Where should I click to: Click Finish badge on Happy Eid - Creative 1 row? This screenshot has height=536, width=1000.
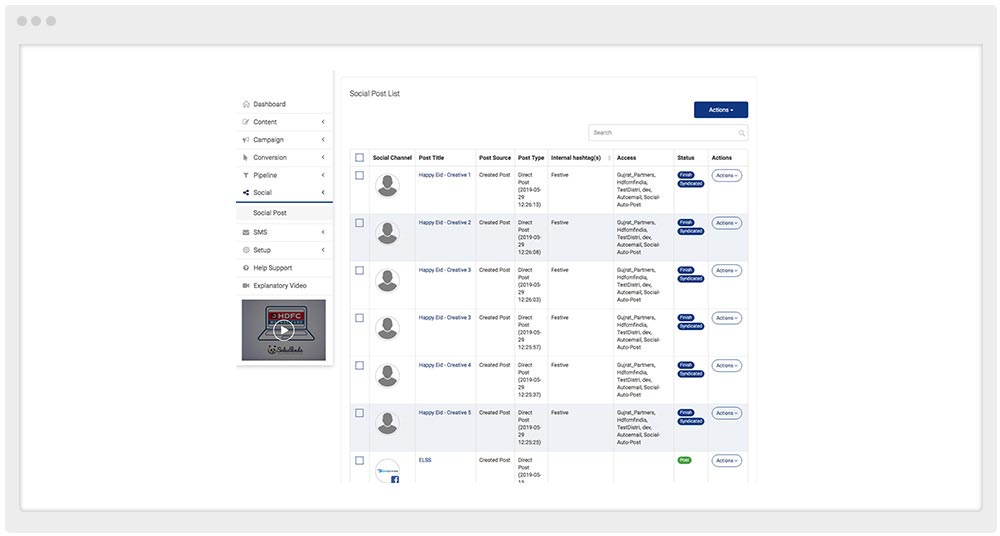point(686,175)
